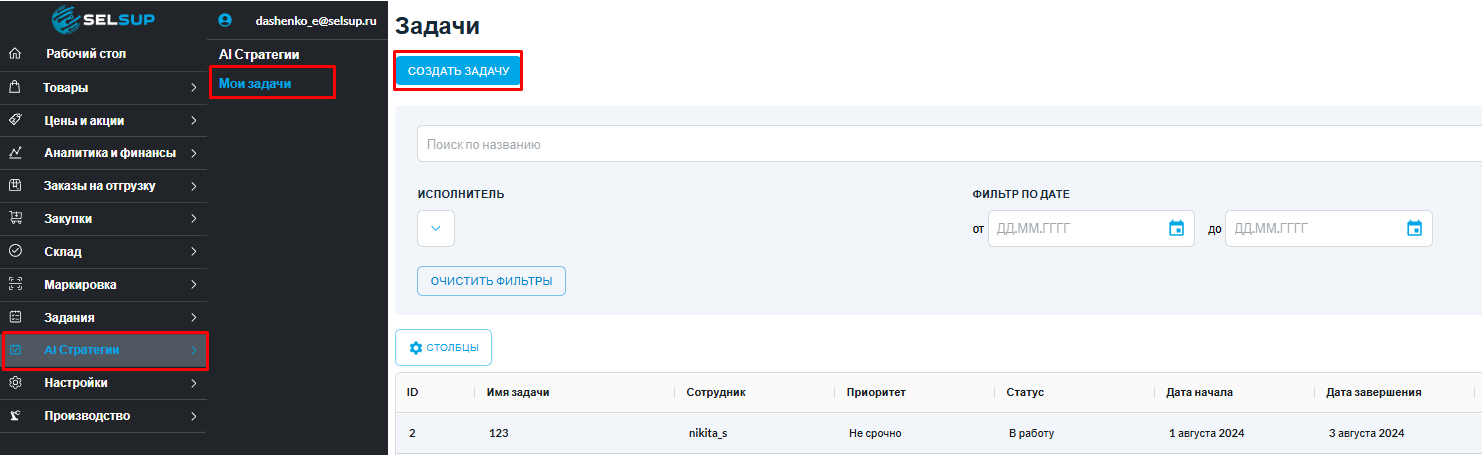This screenshot has height=455, width=1482.
Task: Open the calendar picker for end date
Action: pos(1414,228)
